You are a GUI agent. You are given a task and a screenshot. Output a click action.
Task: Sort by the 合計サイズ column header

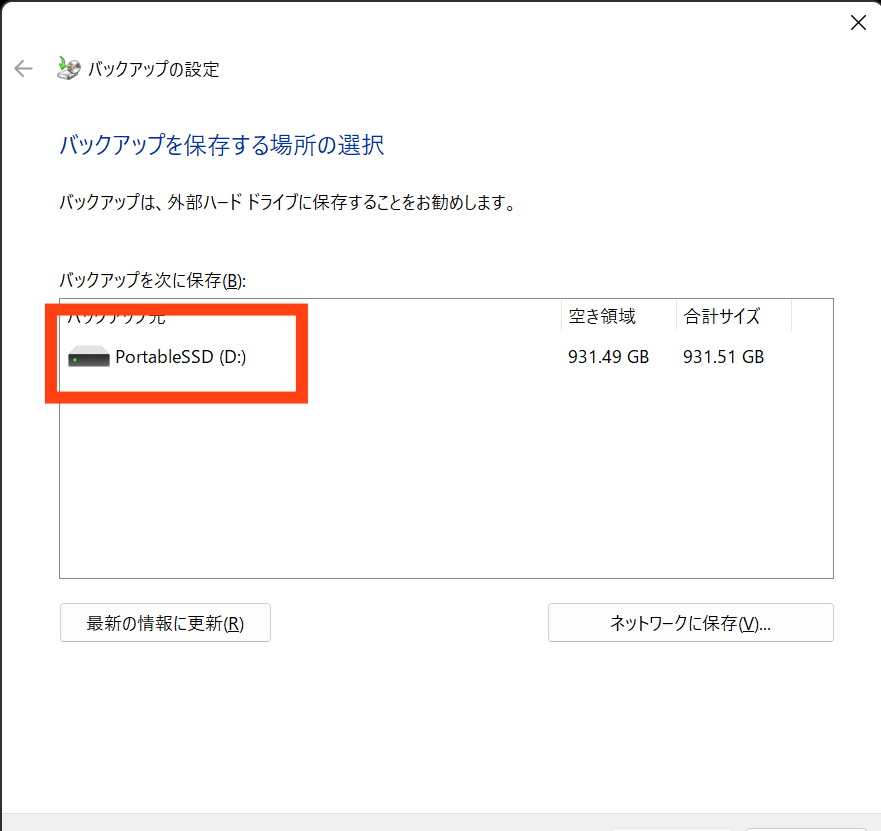click(722, 317)
